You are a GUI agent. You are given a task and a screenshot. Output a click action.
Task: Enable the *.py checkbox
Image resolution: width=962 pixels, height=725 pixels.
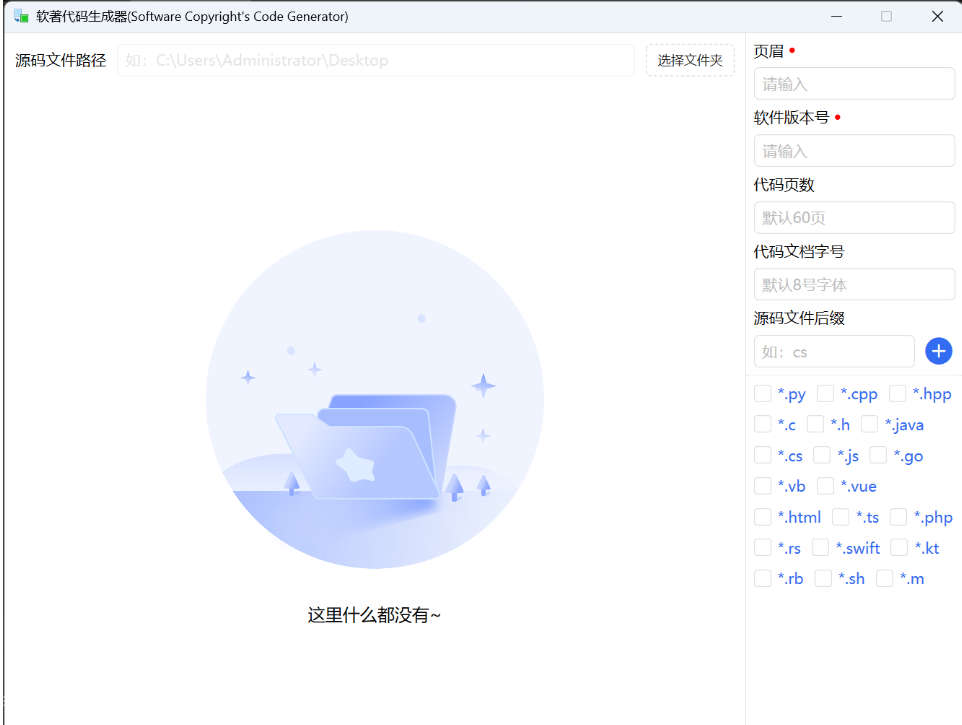(x=763, y=394)
